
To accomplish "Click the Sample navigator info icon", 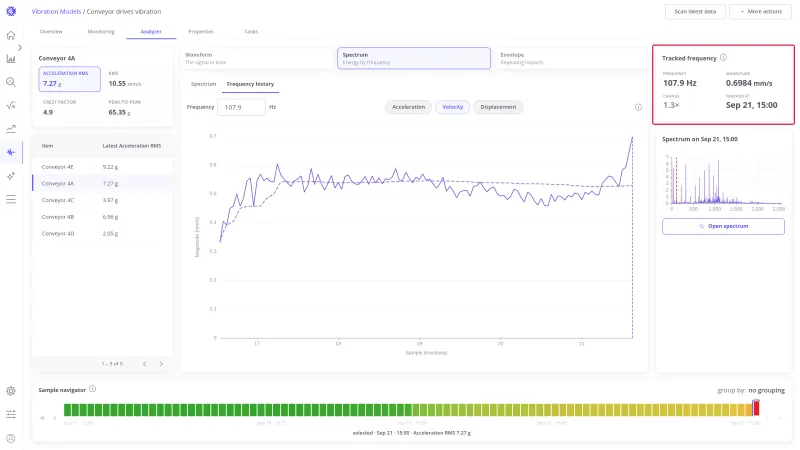I will pos(92,389).
